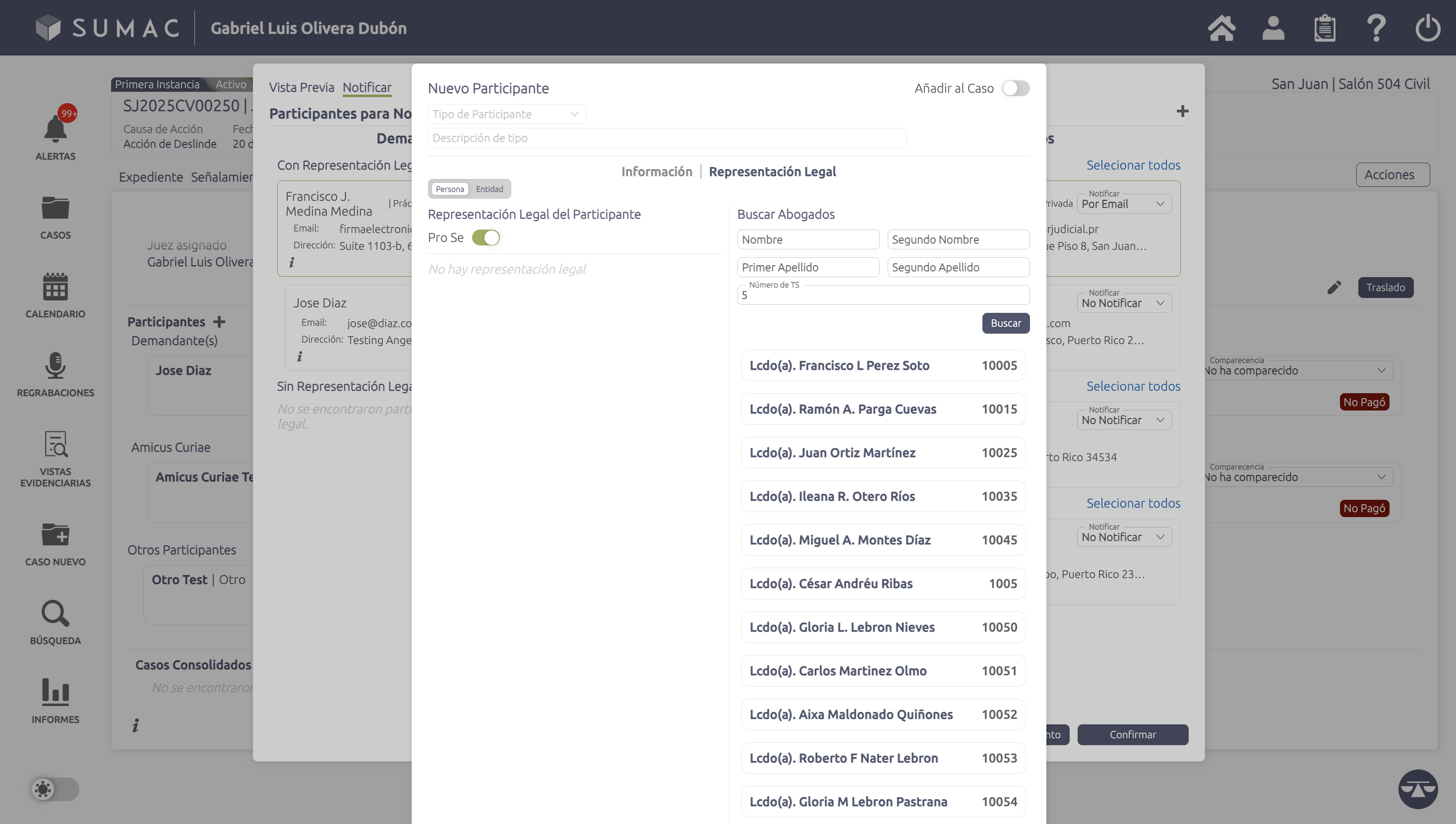Open Alertas bell in sidebar
Viewport: 1456px width, 824px height.
coord(56,129)
